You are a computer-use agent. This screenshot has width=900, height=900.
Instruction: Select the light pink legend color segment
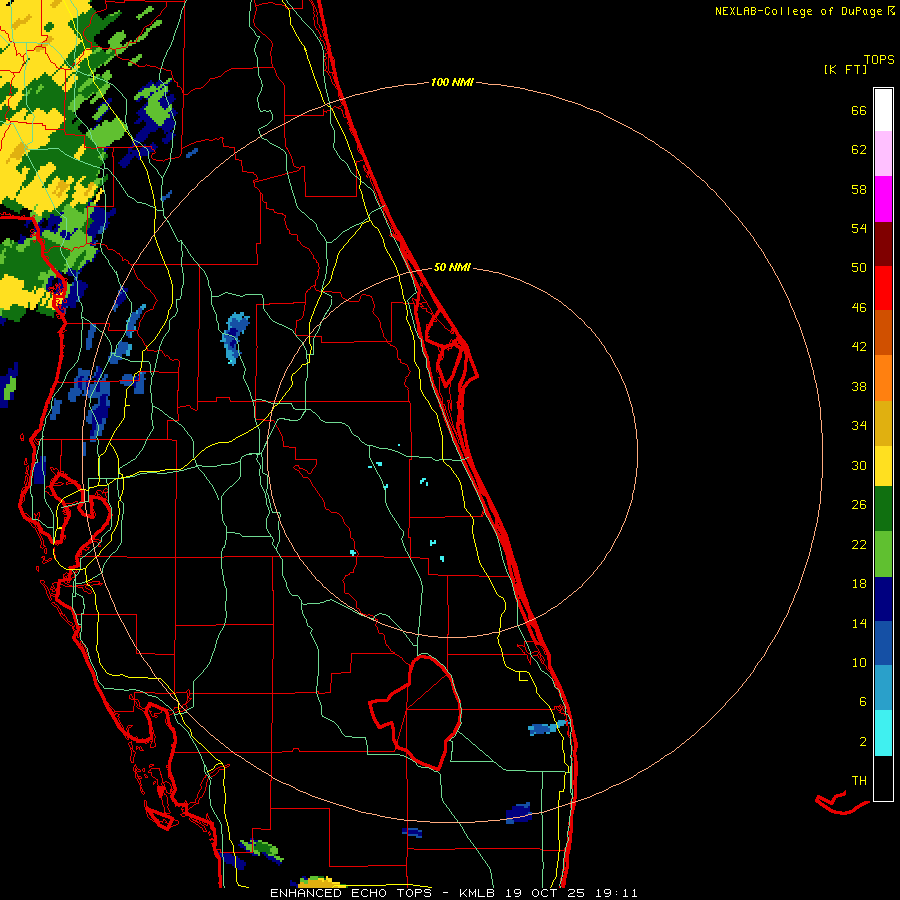[x=883, y=154]
